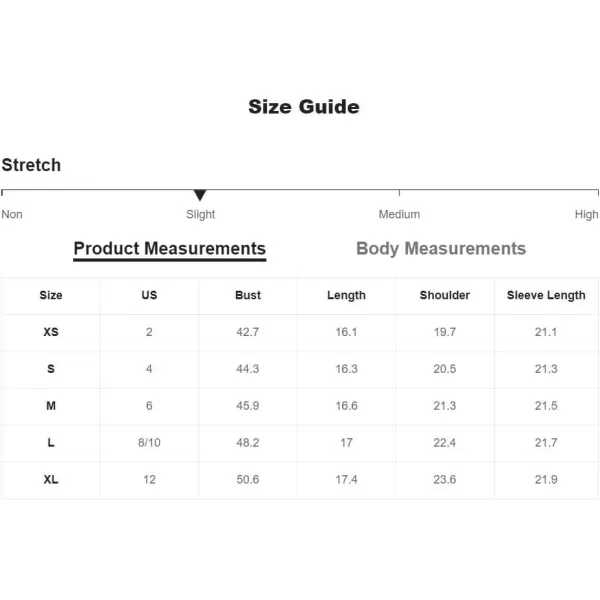This screenshot has width=600, height=600.
Task: Switch to the Body Measurements tab
Action: tap(441, 249)
